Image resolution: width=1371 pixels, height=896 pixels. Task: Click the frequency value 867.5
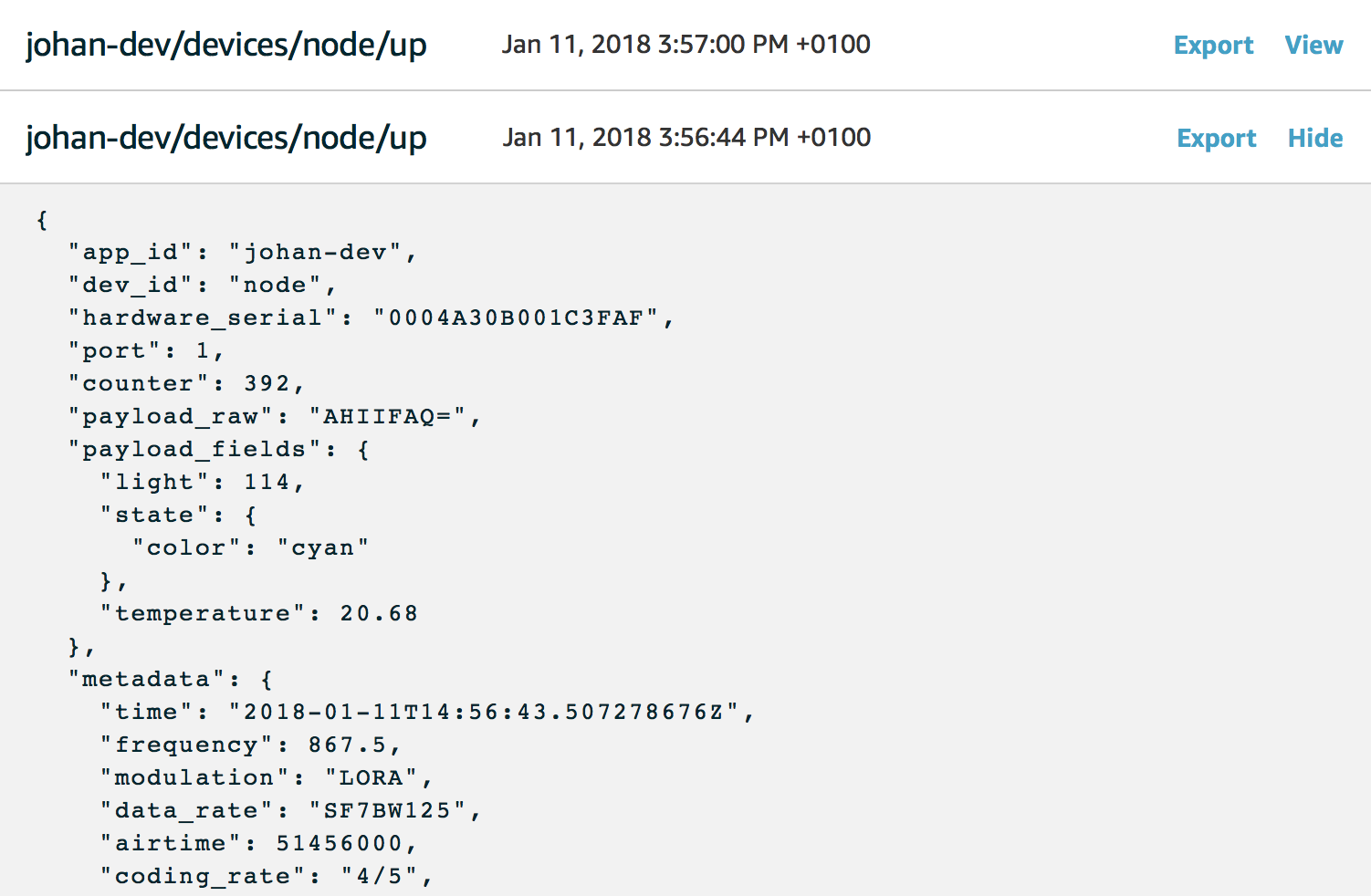tap(347, 745)
